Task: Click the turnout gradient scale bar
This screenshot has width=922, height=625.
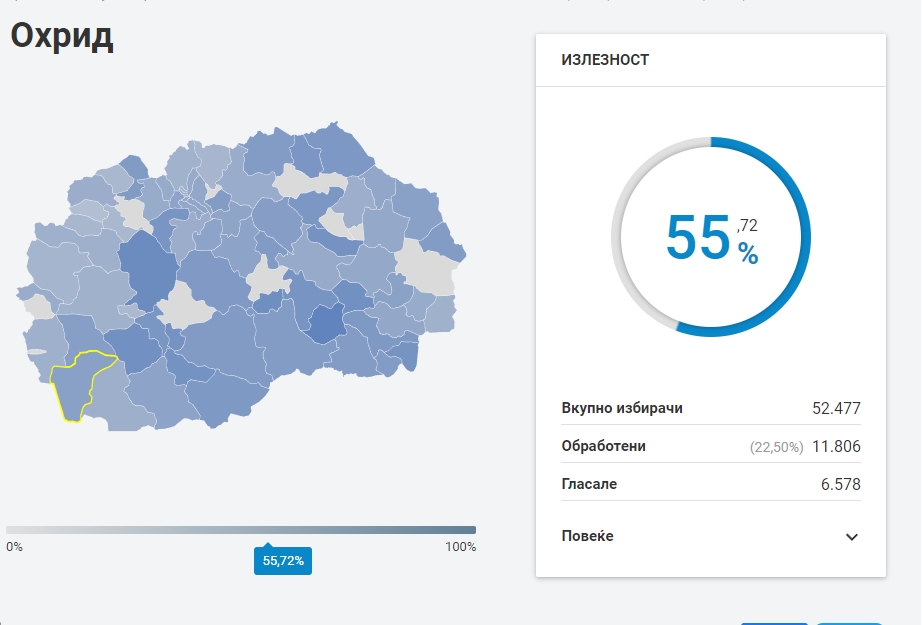Action: tap(241, 530)
